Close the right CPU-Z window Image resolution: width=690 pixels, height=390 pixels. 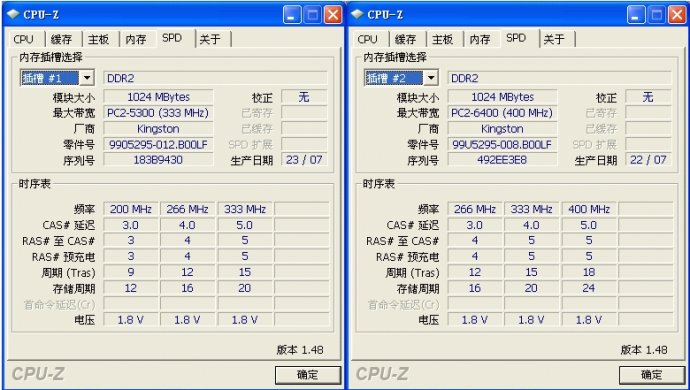coord(677,15)
